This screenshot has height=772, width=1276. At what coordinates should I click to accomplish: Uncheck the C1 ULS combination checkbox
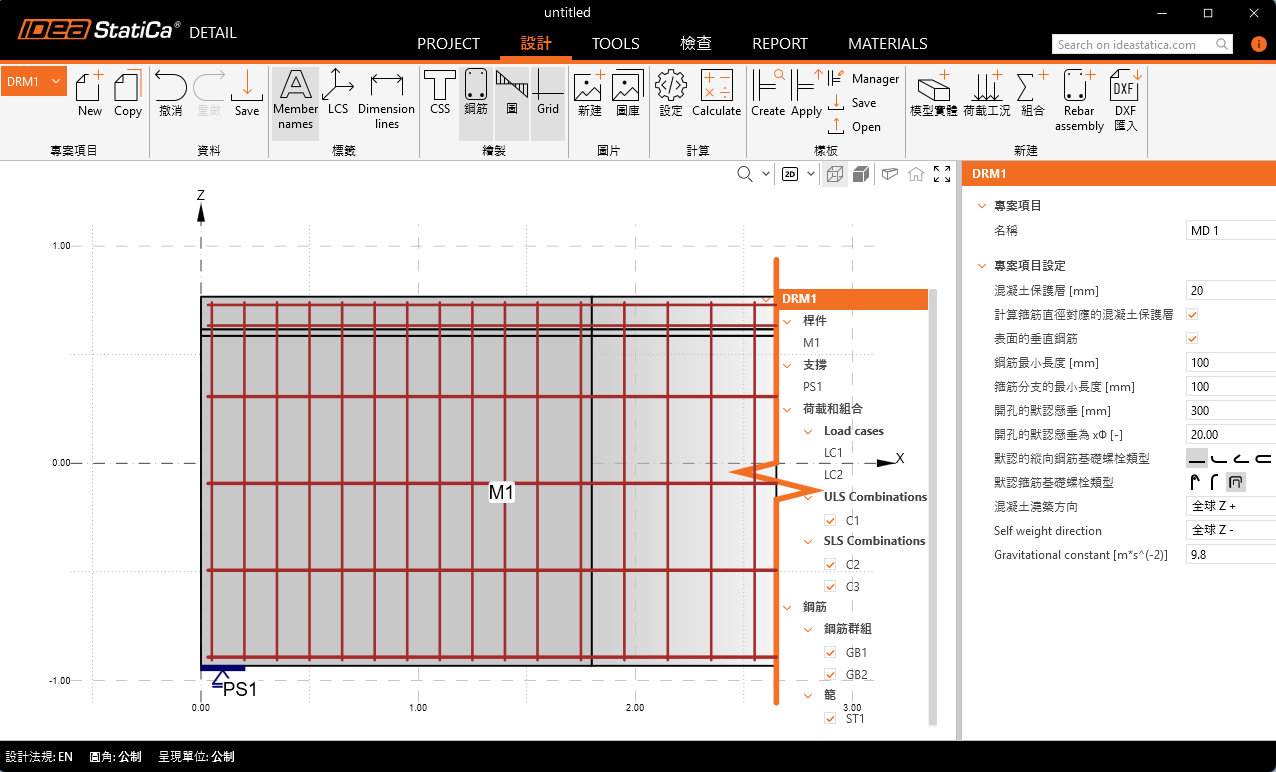tap(830, 520)
